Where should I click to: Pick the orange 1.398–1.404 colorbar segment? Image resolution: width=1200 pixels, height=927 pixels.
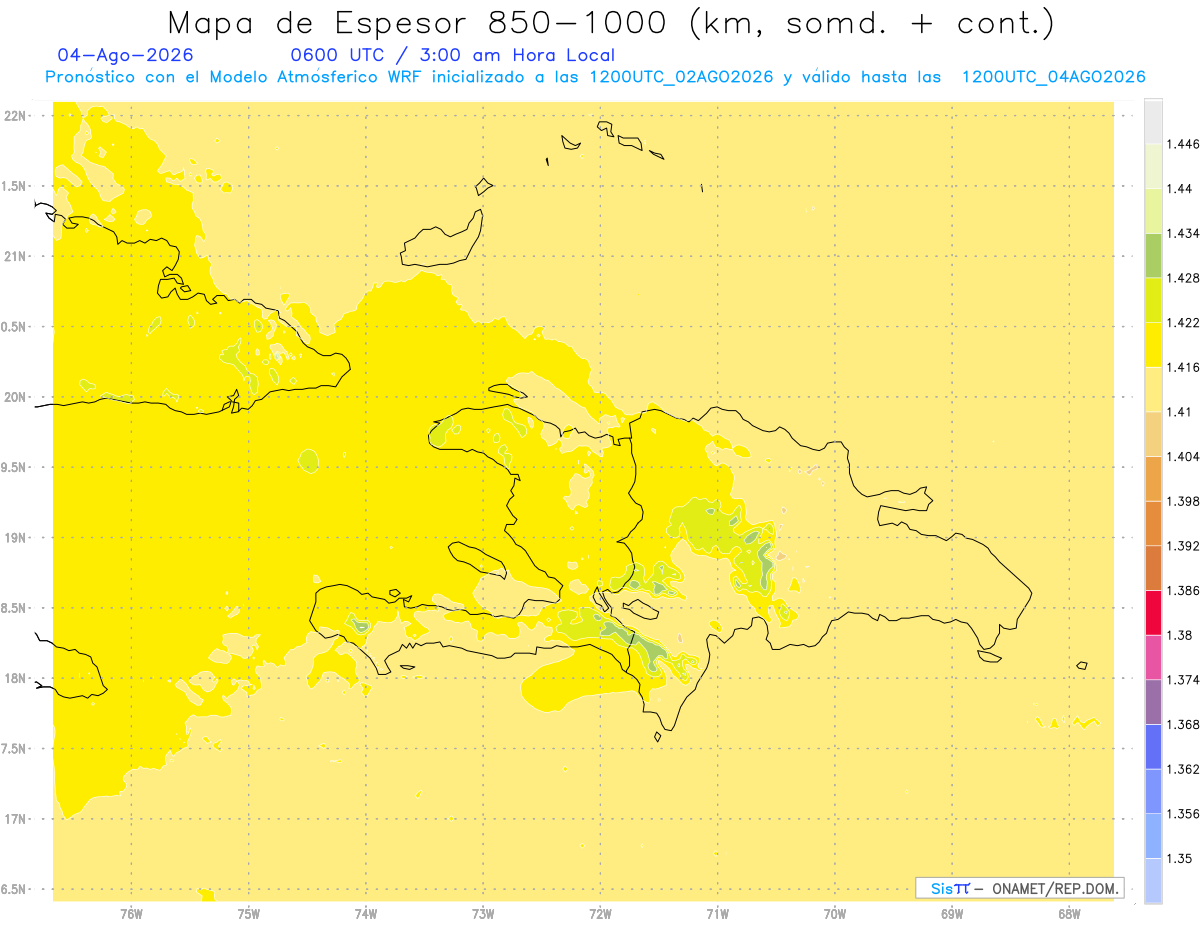point(1153,479)
